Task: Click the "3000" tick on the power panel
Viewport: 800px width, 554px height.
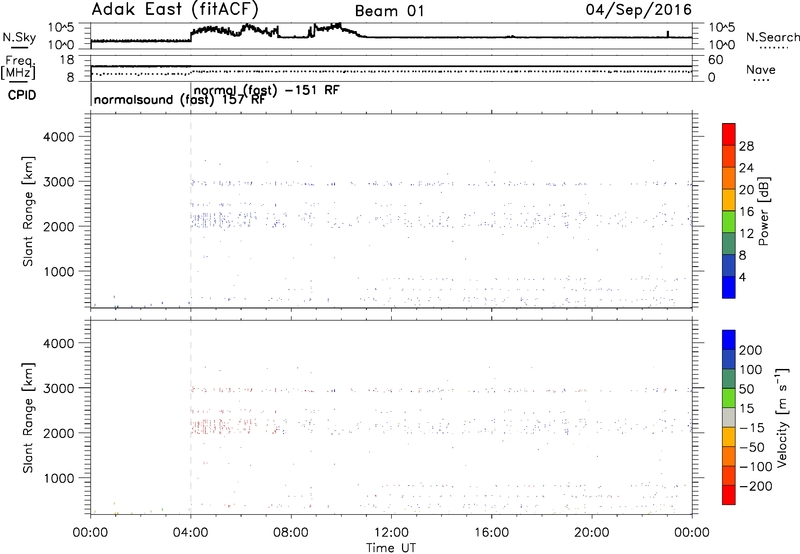Action: 59,182
